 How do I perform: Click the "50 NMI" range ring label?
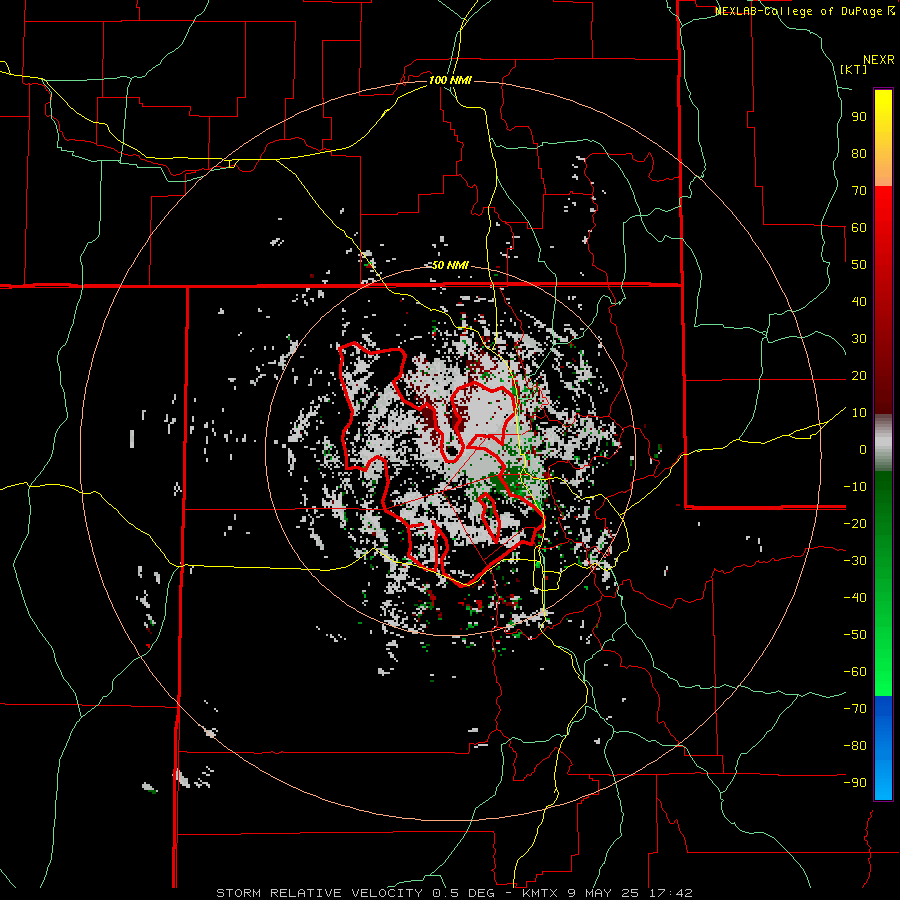[x=450, y=265]
